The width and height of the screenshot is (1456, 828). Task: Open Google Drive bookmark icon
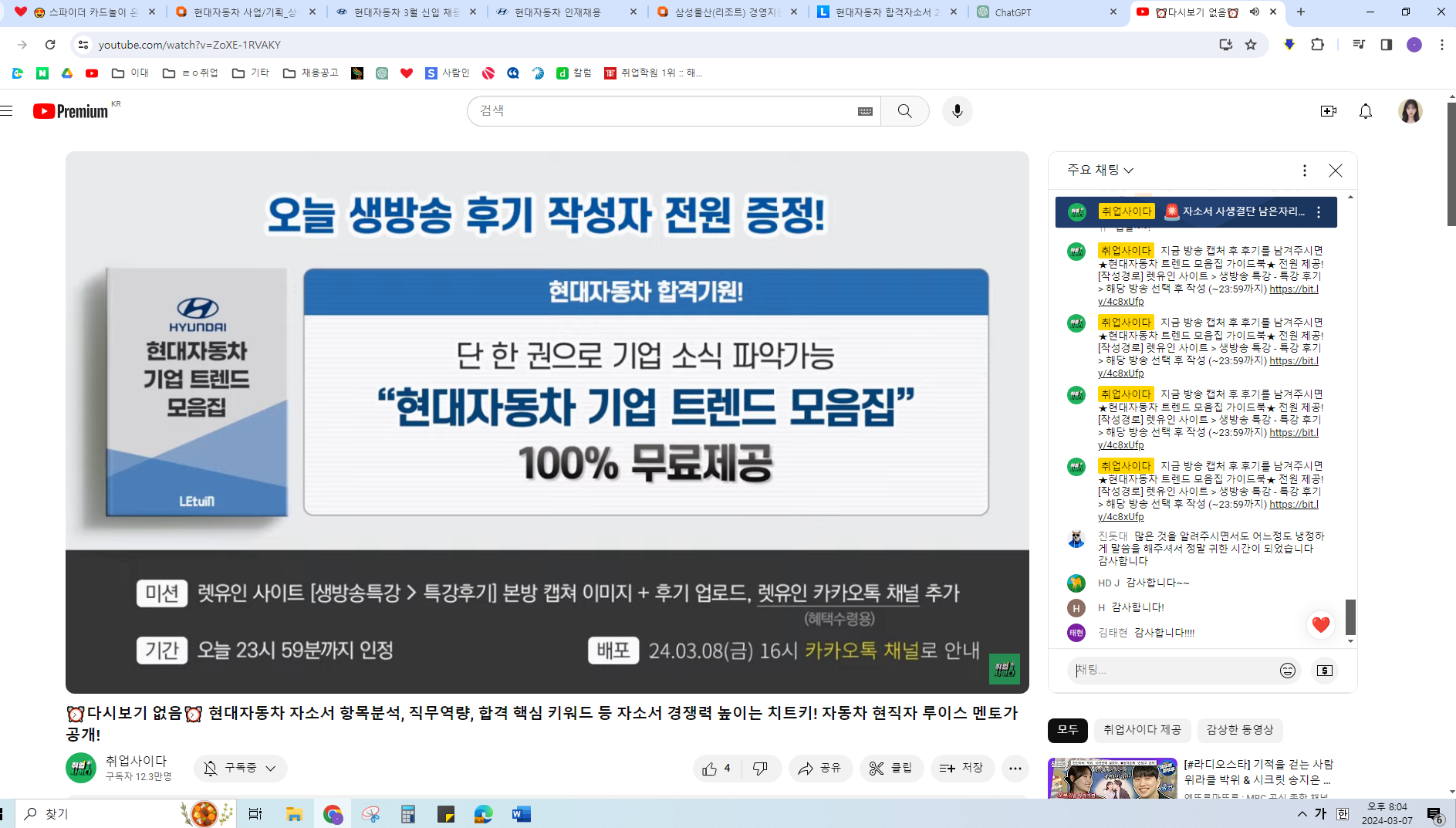[x=67, y=73]
